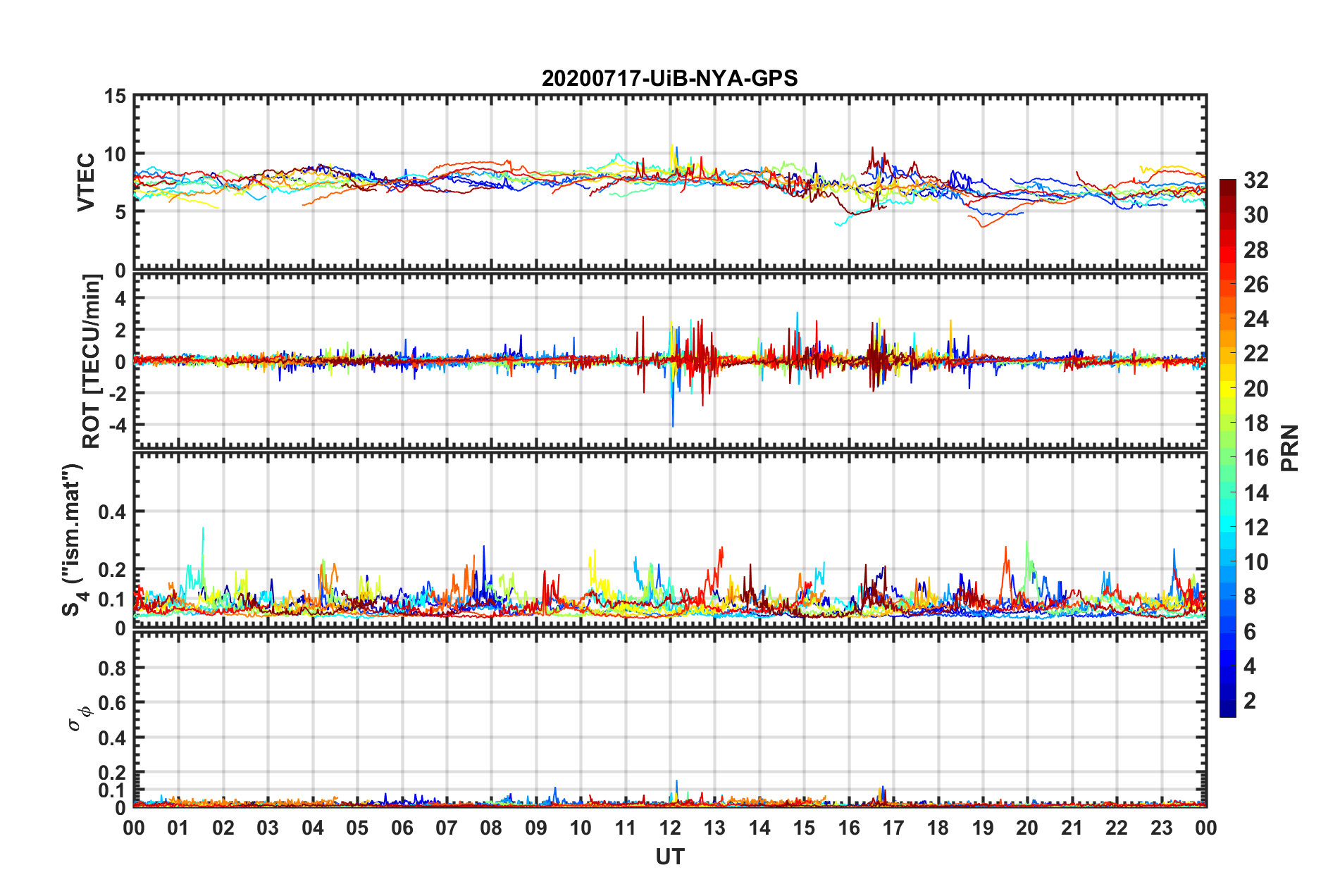
Task: Click x-axis tick label 18
Action: coord(938,828)
